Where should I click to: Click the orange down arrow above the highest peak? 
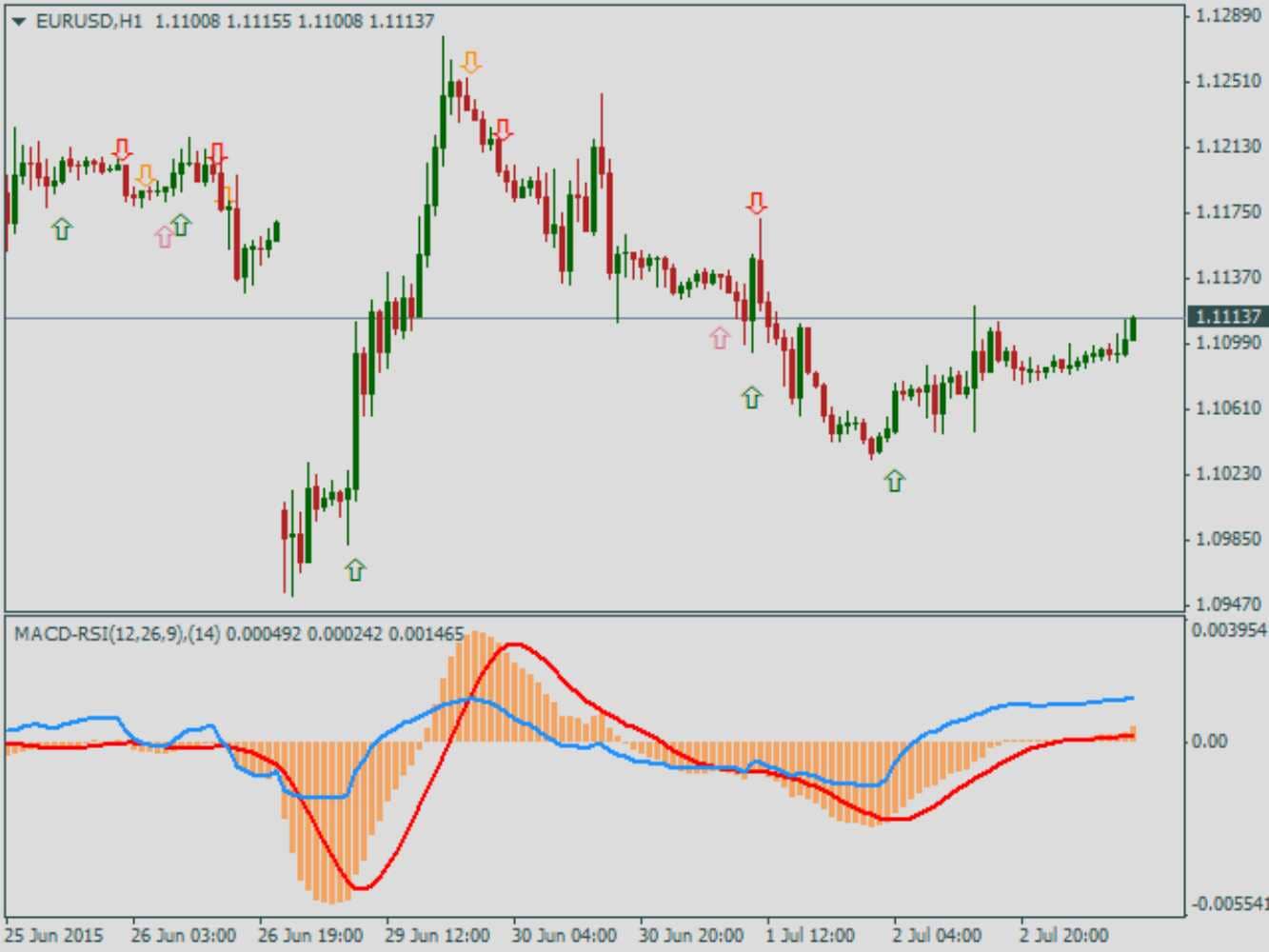[470, 64]
